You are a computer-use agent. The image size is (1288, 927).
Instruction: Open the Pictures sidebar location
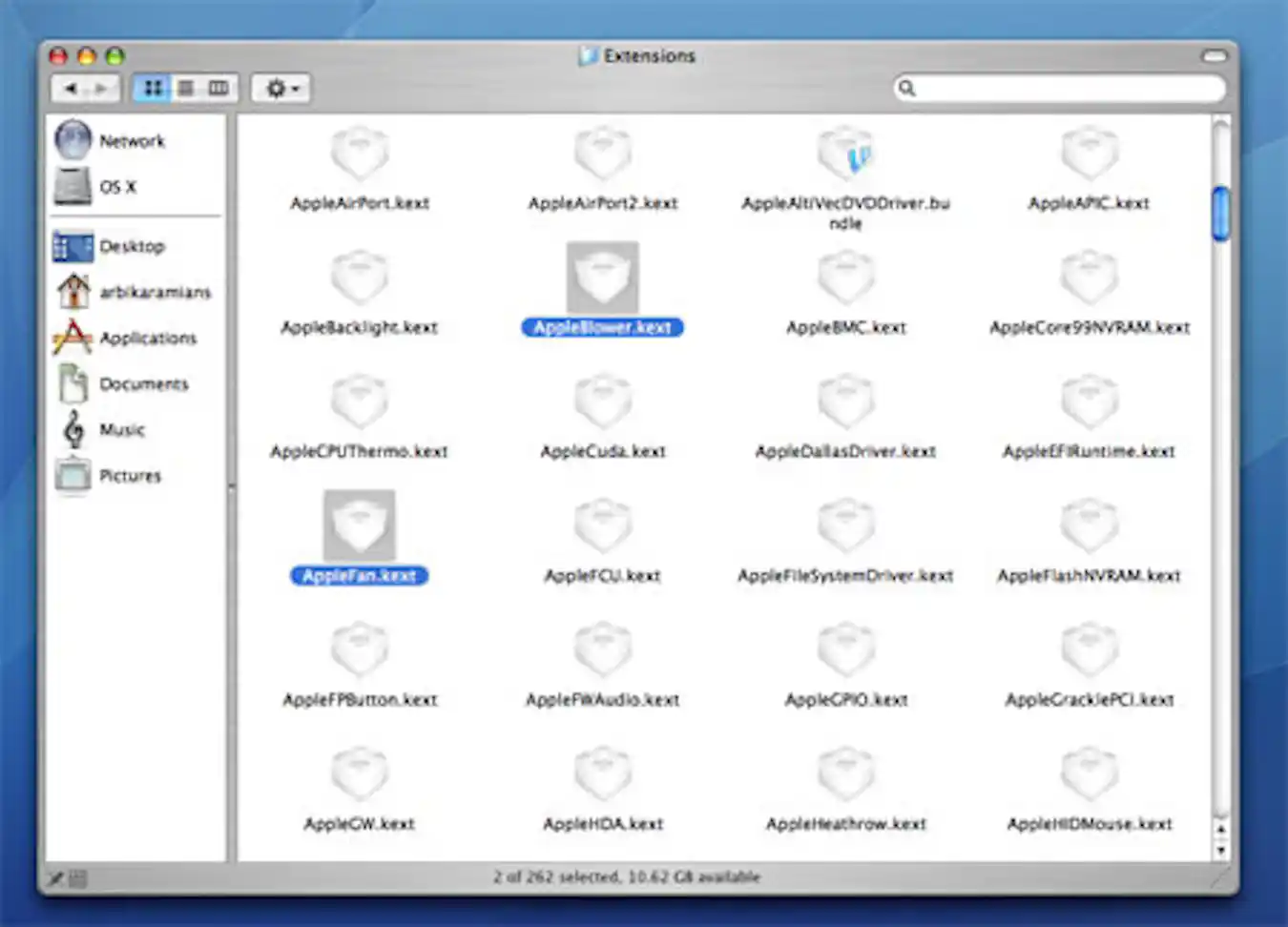tap(131, 476)
